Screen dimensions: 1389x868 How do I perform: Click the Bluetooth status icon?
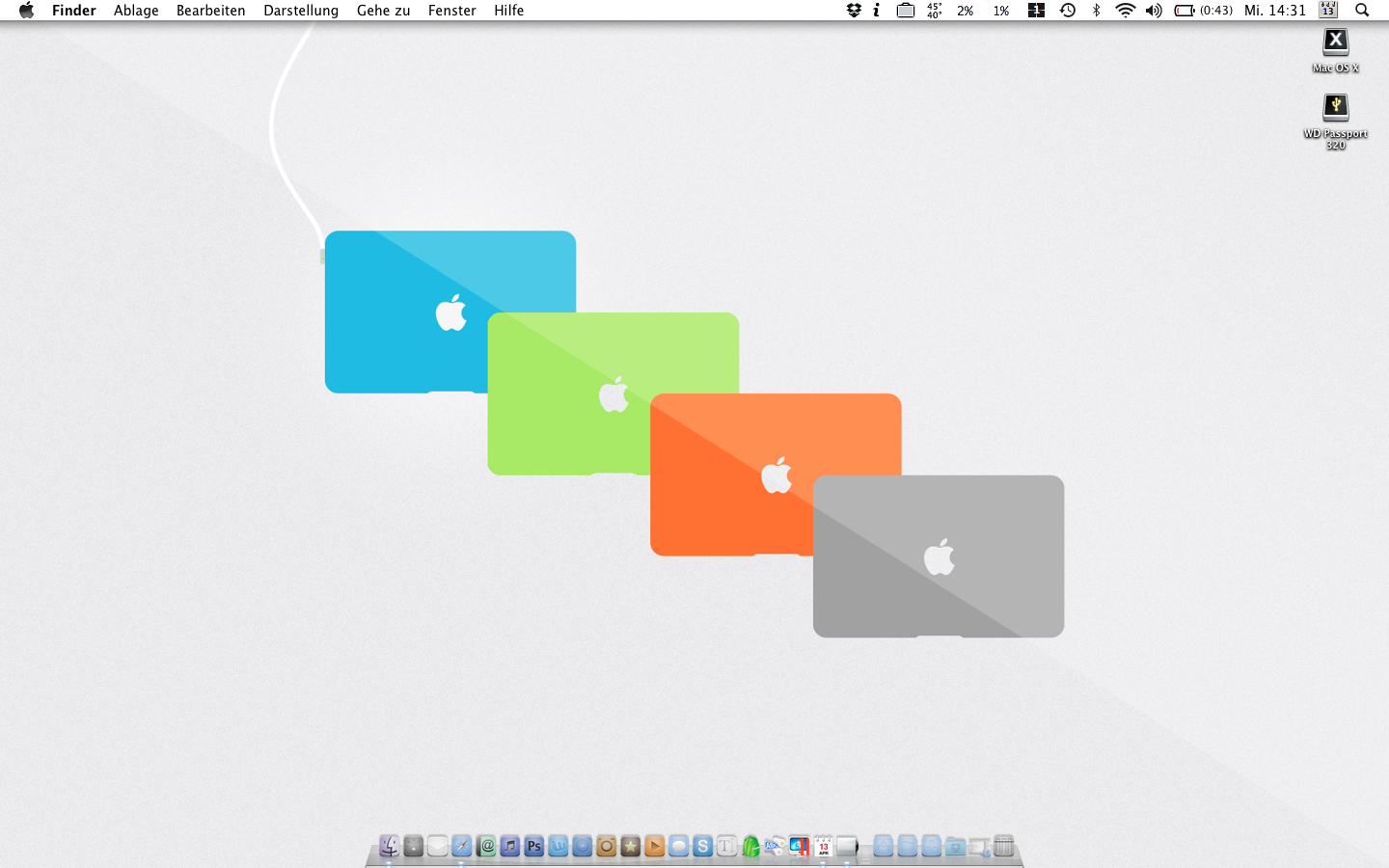coord(1097,11)
